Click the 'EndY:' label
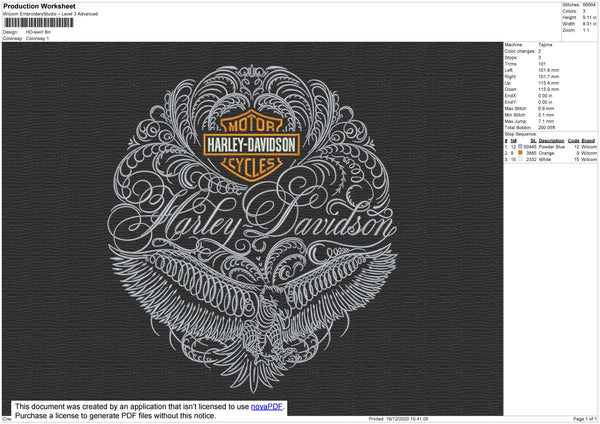 (x=511, y=102)
